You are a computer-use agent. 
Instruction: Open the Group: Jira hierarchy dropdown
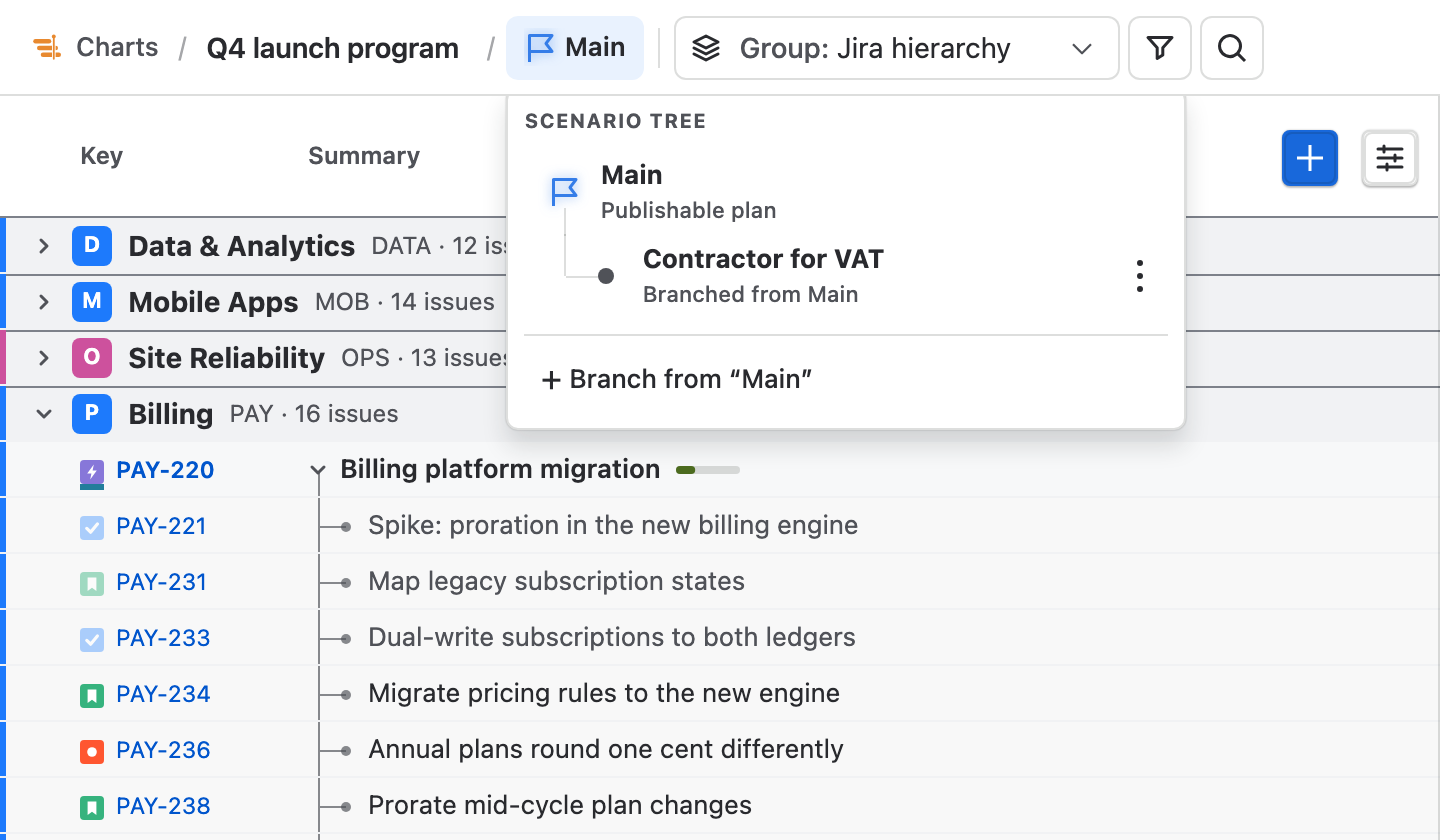[896, 48]
